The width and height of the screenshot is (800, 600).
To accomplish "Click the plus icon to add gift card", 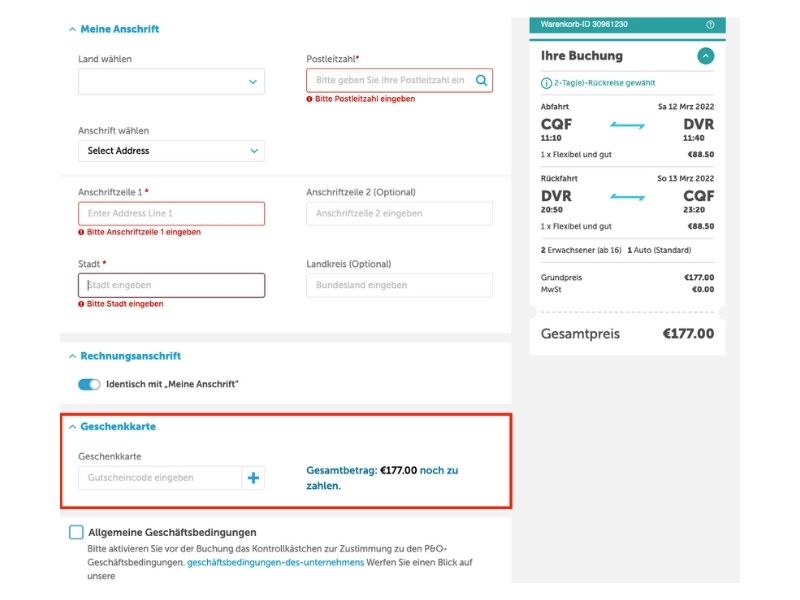I will (254, 478).
